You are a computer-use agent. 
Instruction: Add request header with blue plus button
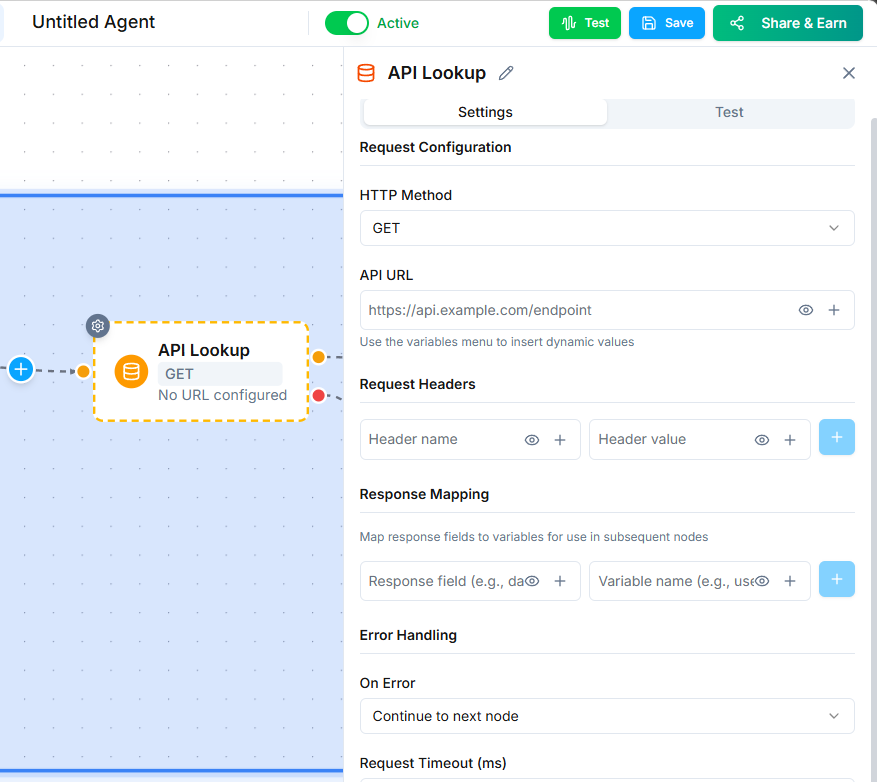836,438
